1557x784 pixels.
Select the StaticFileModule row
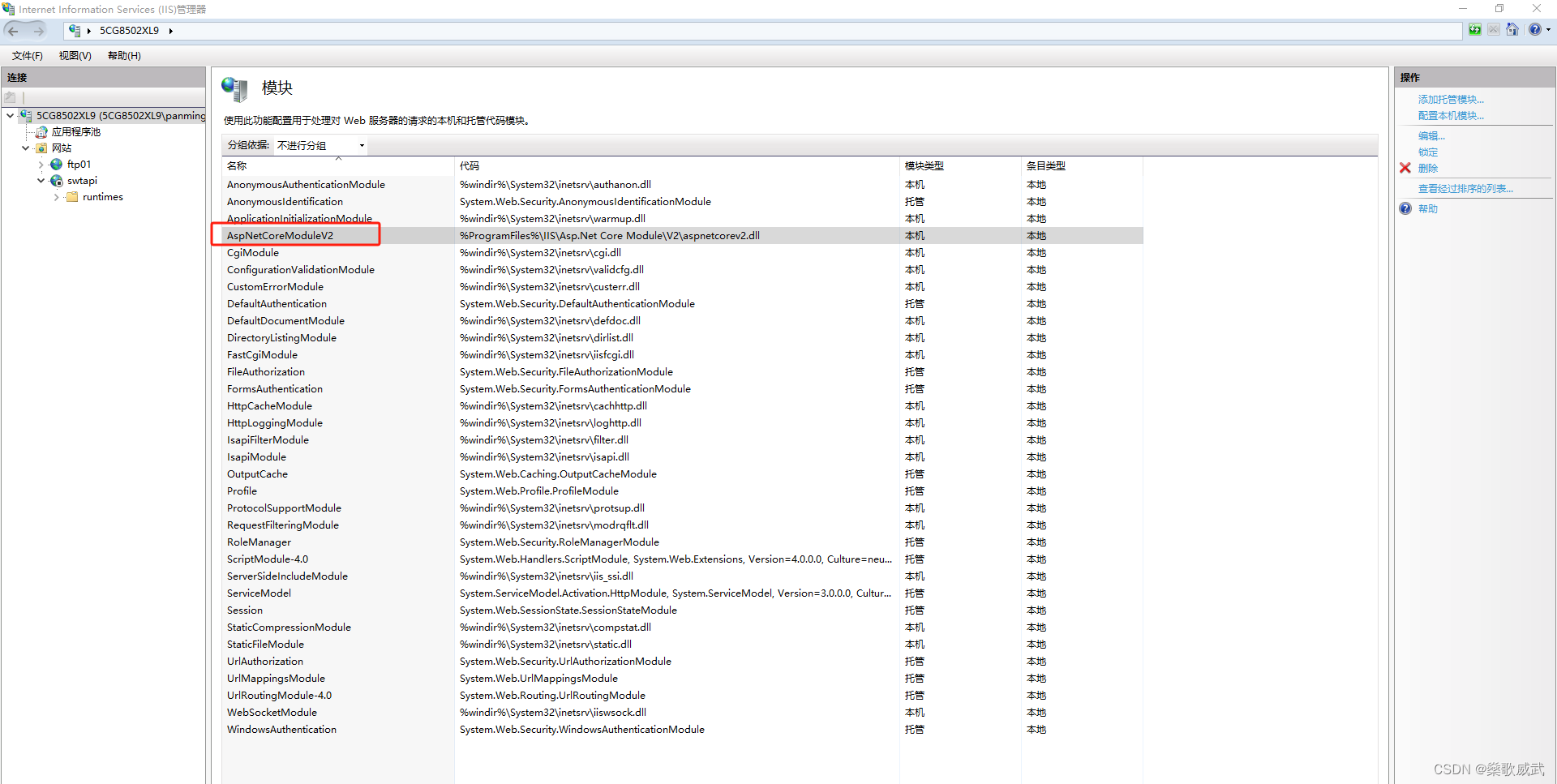(x=683, y=645)
